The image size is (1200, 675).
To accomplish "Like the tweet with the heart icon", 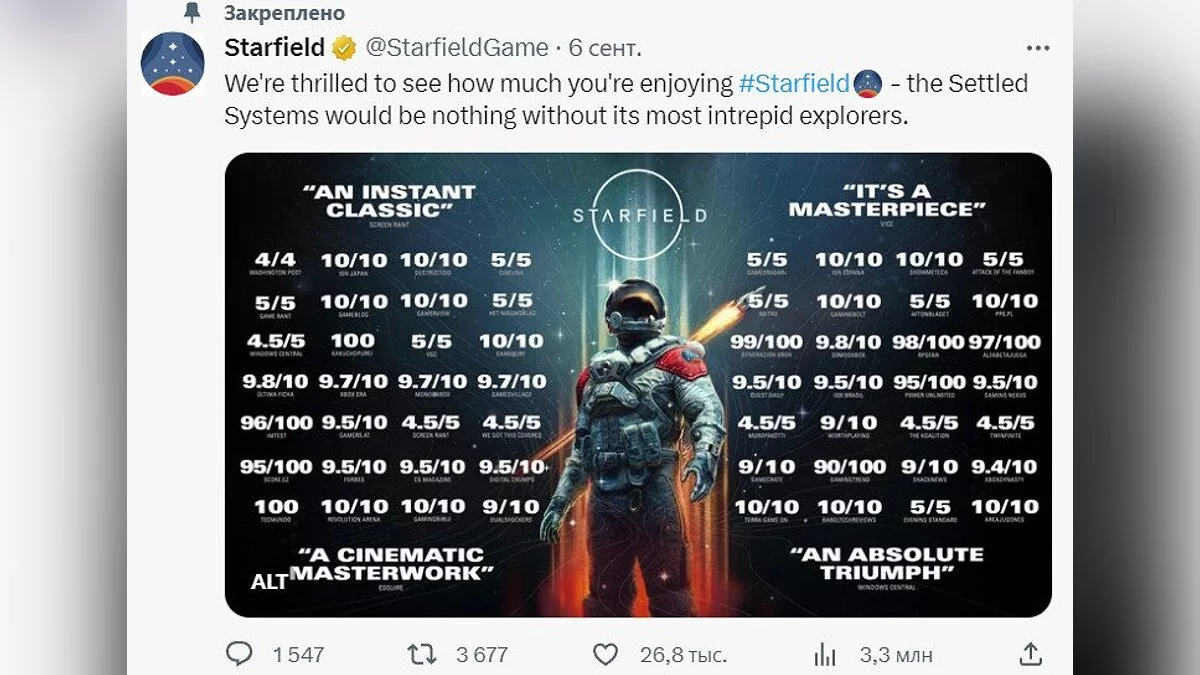I will pyautogui.click(x=606, y=654).
